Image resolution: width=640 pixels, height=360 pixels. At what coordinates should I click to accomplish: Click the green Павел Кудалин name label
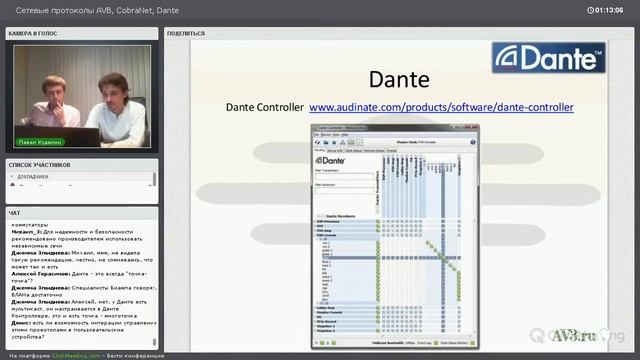[x=40, y=142]
